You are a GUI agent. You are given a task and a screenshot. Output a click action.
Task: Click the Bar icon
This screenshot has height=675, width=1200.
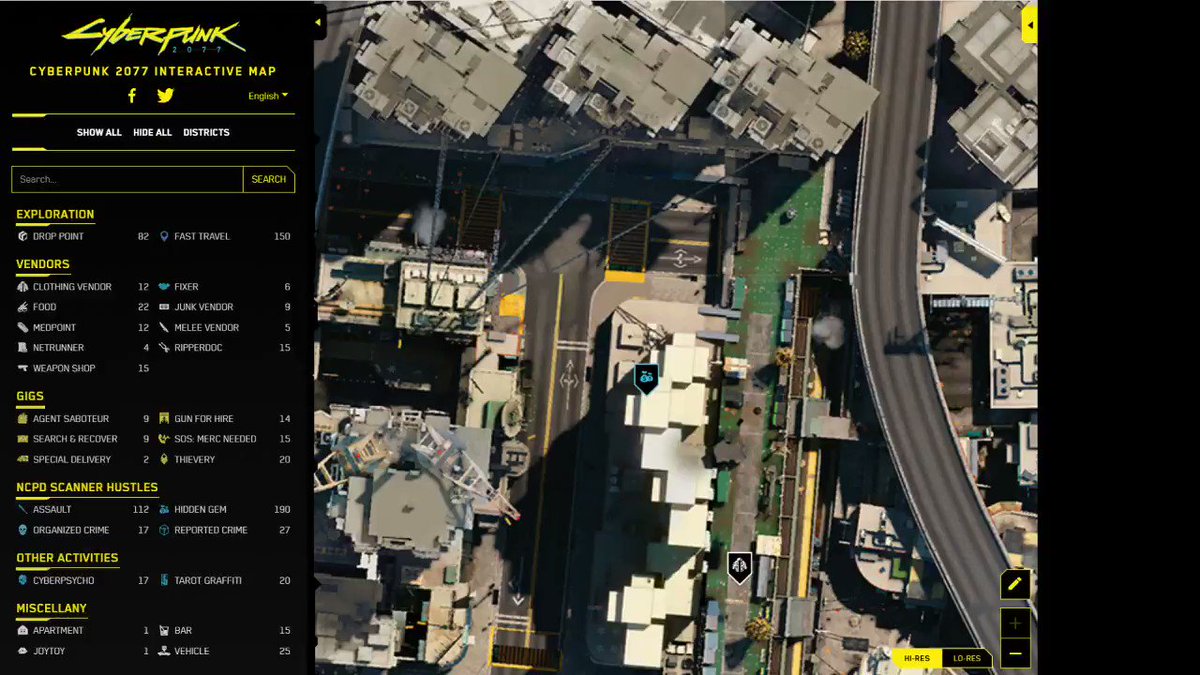[164, 631]
